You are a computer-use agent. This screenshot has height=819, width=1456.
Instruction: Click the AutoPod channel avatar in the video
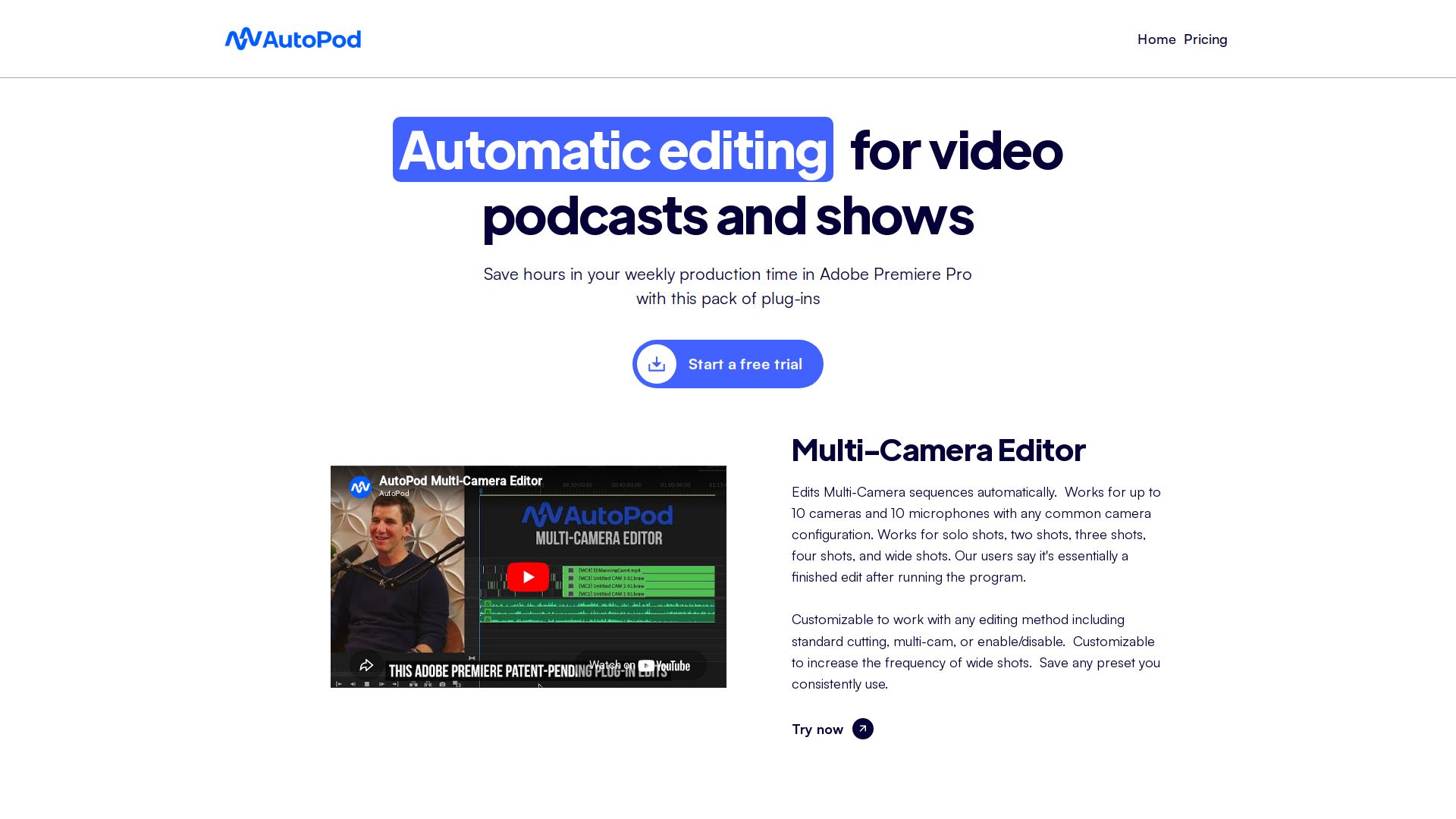tap(360, 487)
